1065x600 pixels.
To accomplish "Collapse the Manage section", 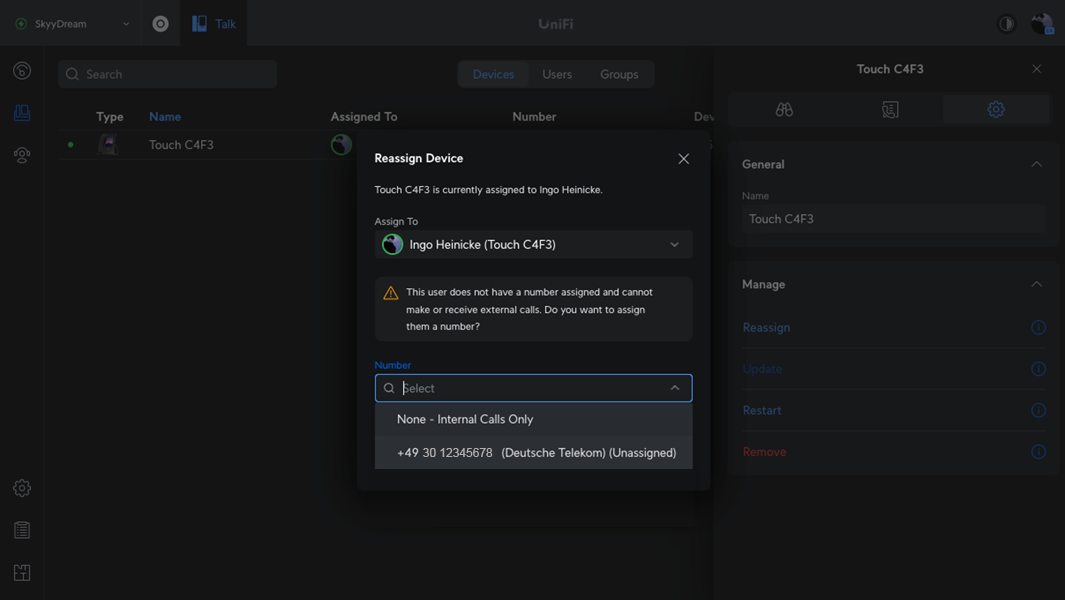I will click(x=1036, y=284).
